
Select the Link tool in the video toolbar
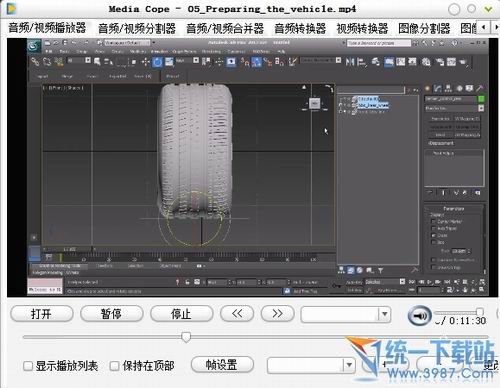[x=34, y=62]
